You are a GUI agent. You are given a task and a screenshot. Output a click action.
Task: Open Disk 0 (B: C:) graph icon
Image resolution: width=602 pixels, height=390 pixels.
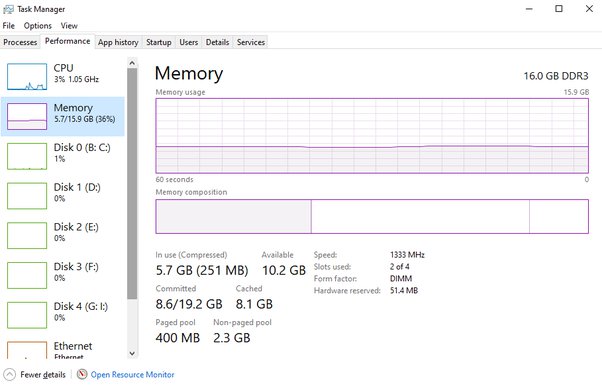27,156
